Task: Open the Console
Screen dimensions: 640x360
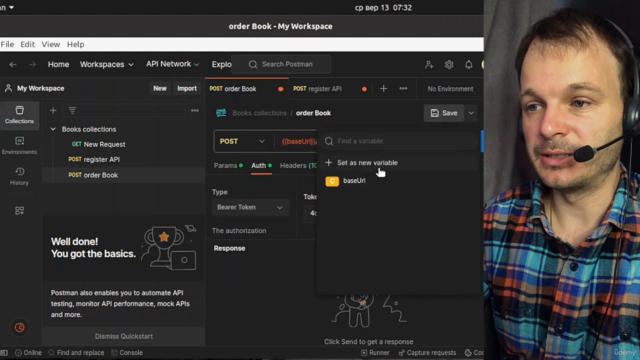Action: click(127, 353)
